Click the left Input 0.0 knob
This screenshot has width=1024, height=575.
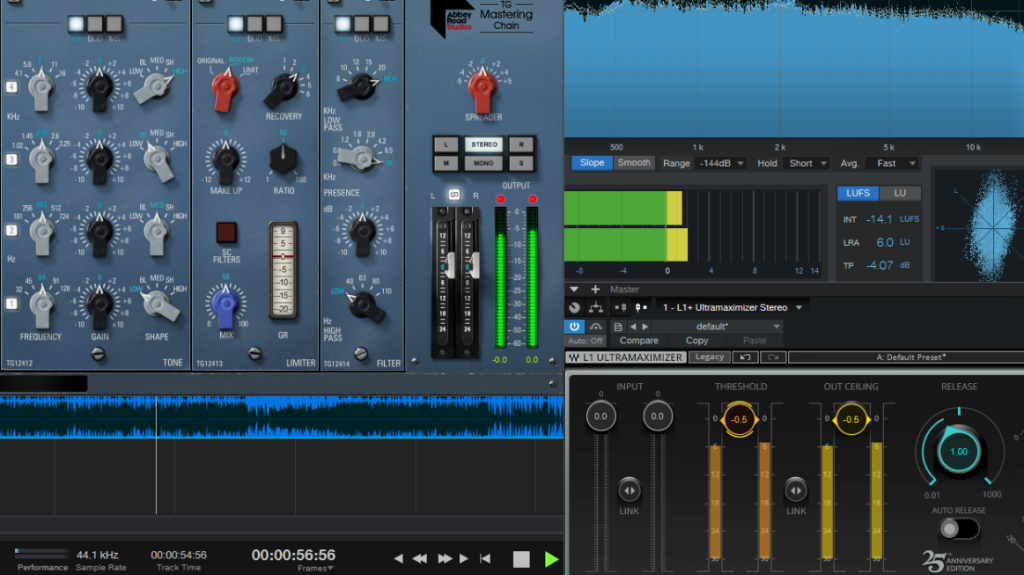[601, 416]
